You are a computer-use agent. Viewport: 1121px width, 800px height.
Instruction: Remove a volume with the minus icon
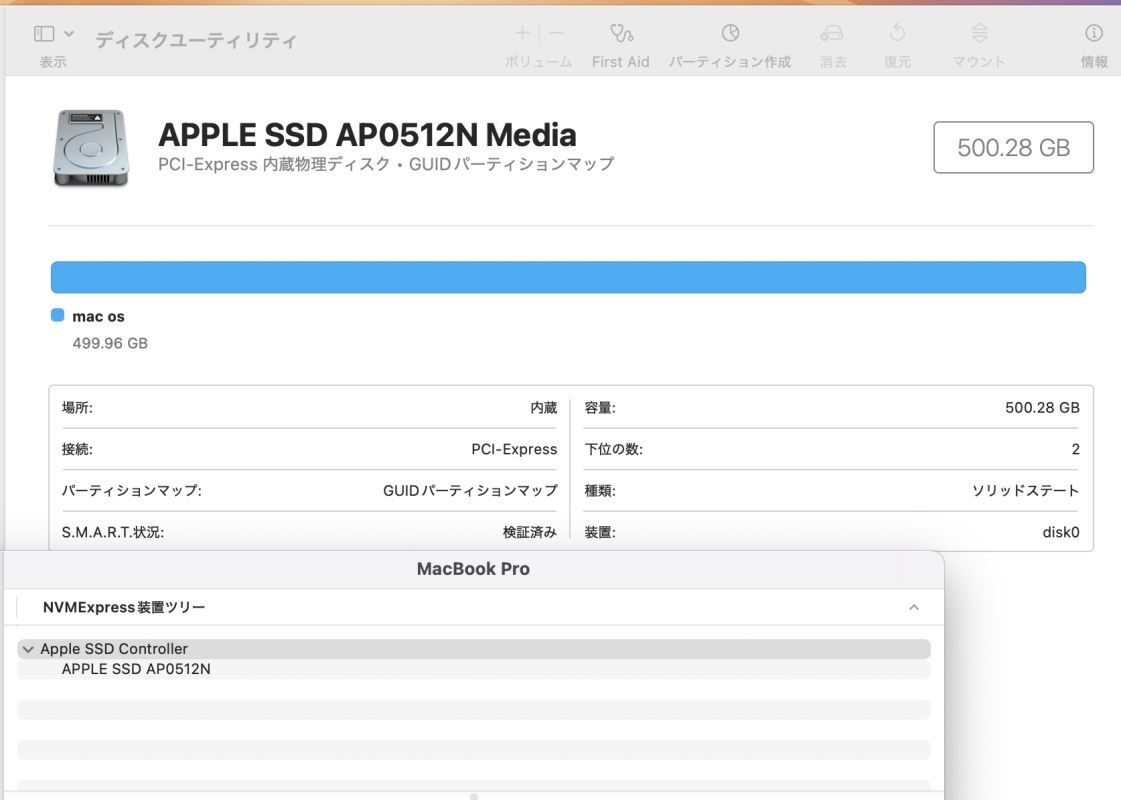click(556, 33)
